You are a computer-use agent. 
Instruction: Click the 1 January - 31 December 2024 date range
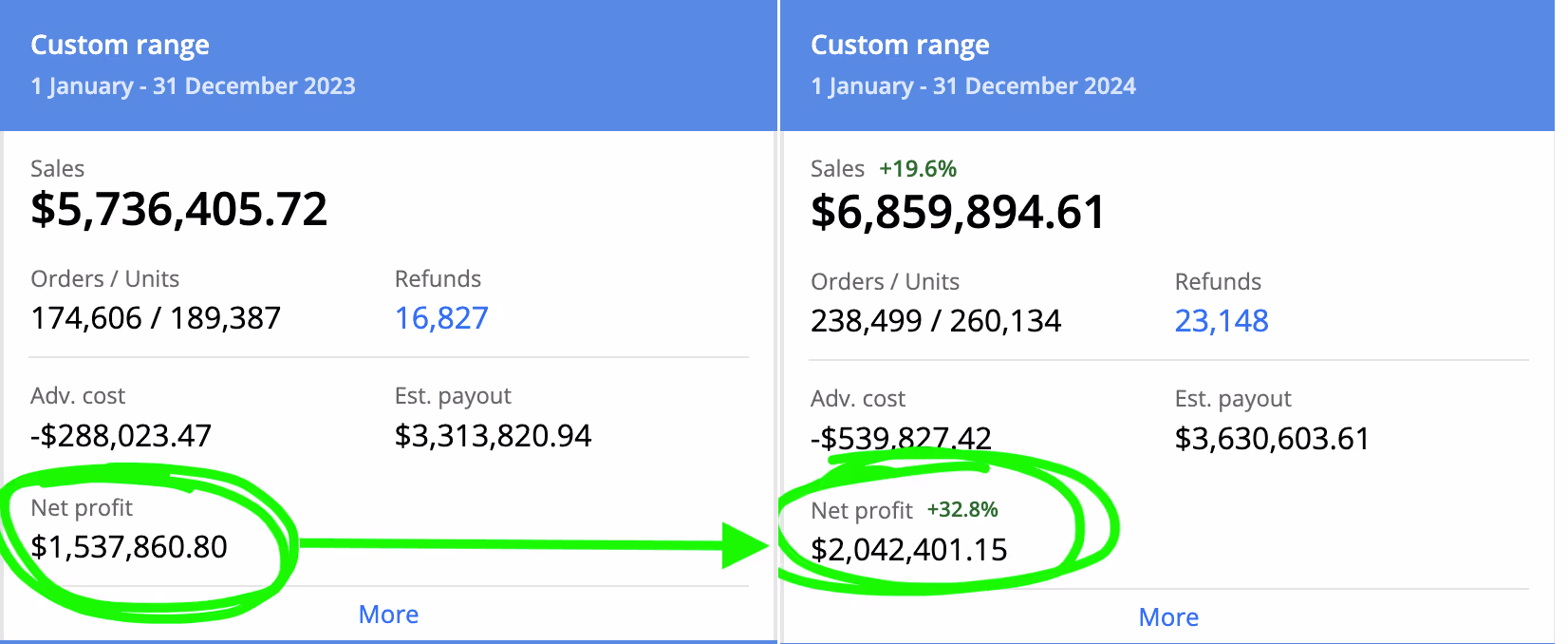973,86
